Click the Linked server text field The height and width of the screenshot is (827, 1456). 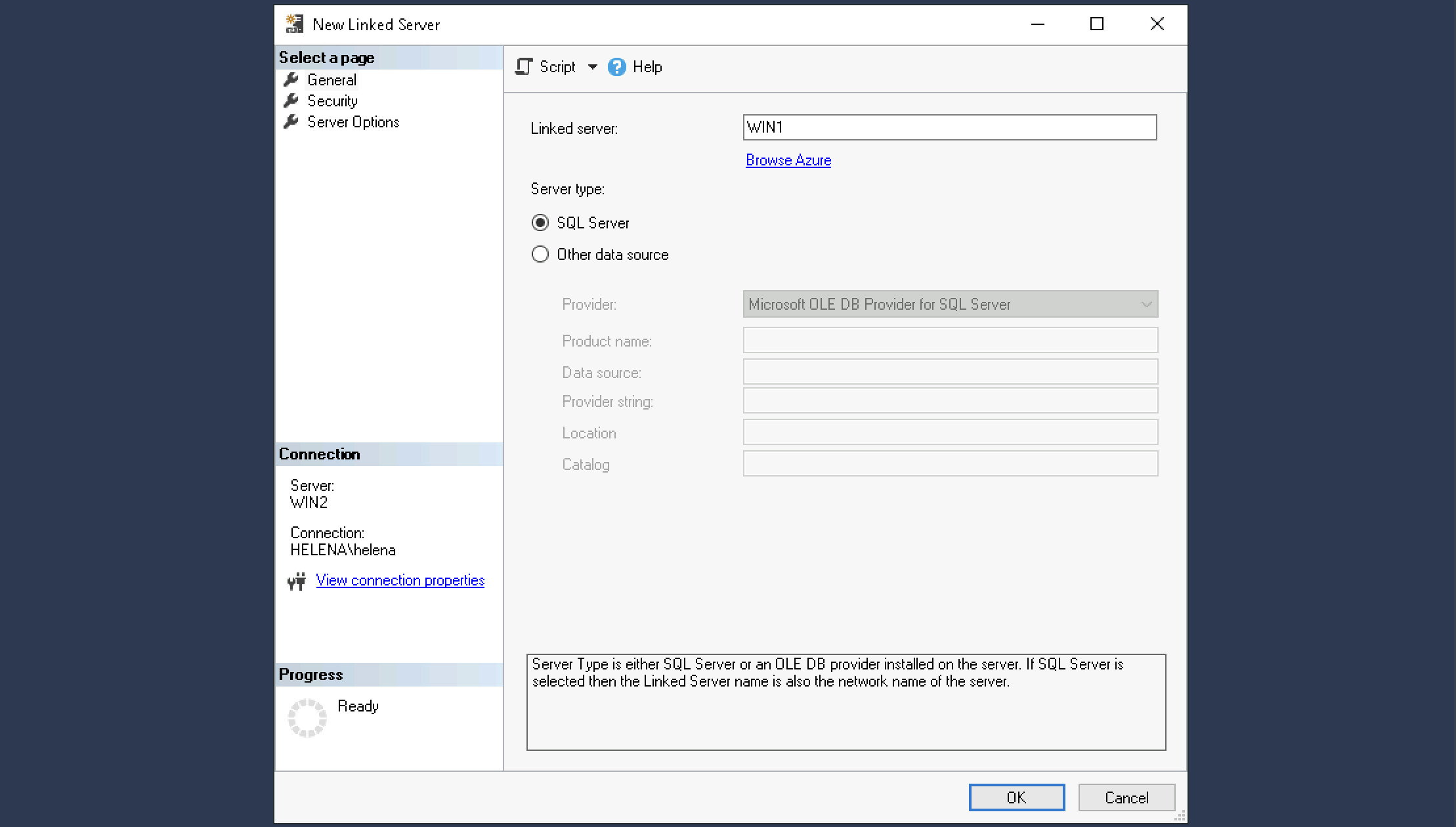click(x=949, y=127)
